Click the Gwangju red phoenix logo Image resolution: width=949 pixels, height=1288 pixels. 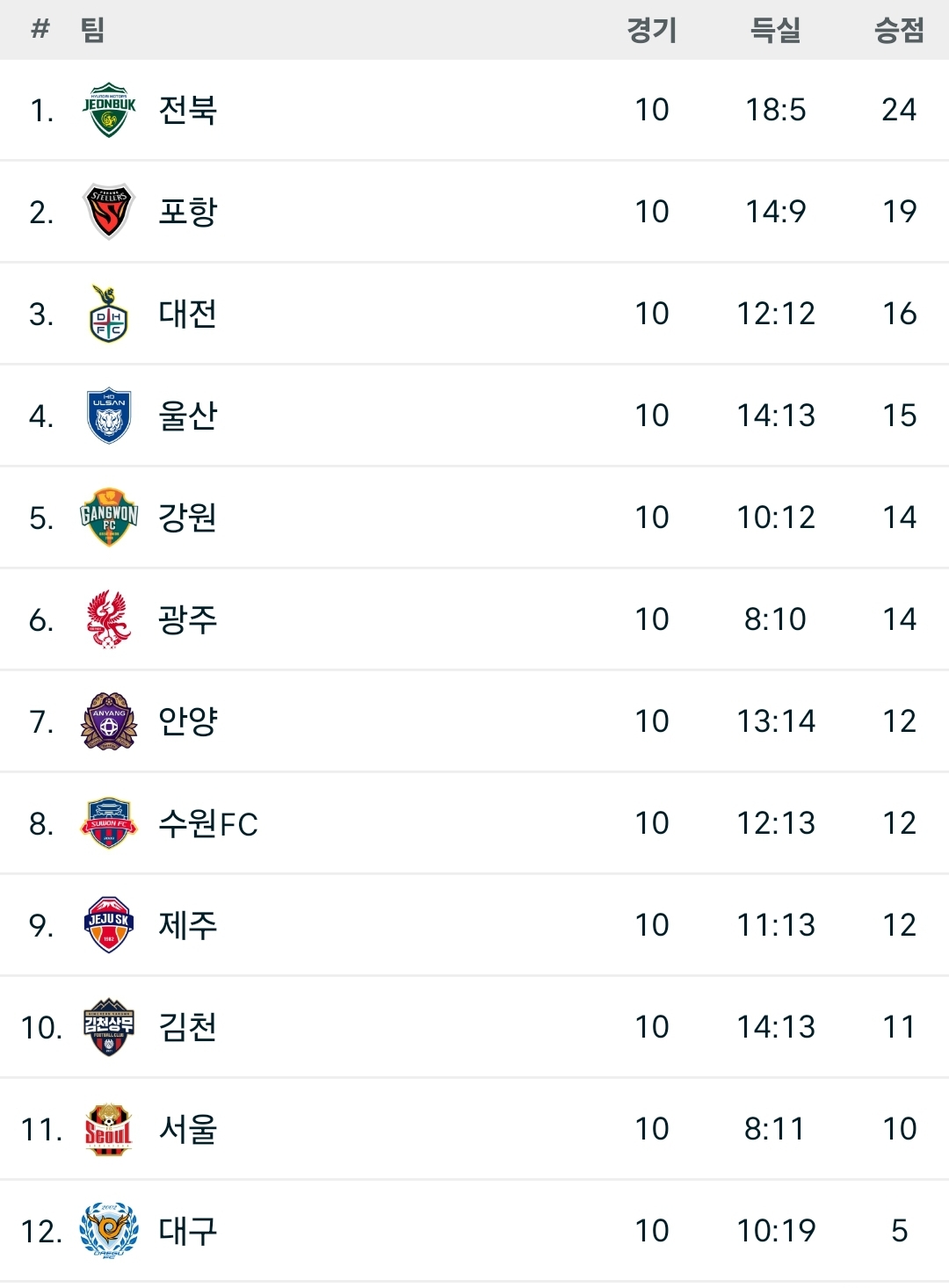pyautogui.click(x=109, y=619)
